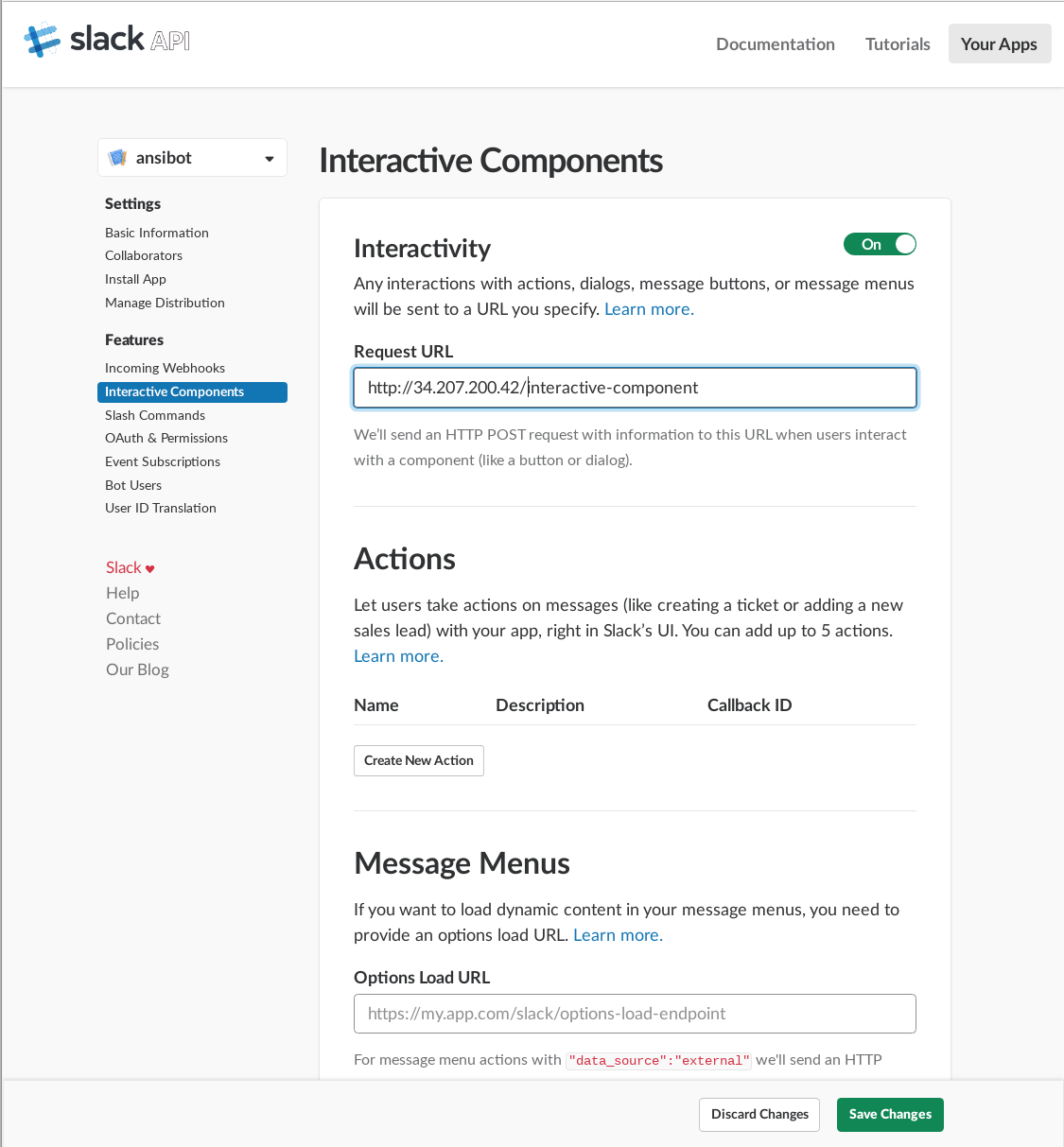
Task: Click the Slack API logo icon
Action: (42, 40)
